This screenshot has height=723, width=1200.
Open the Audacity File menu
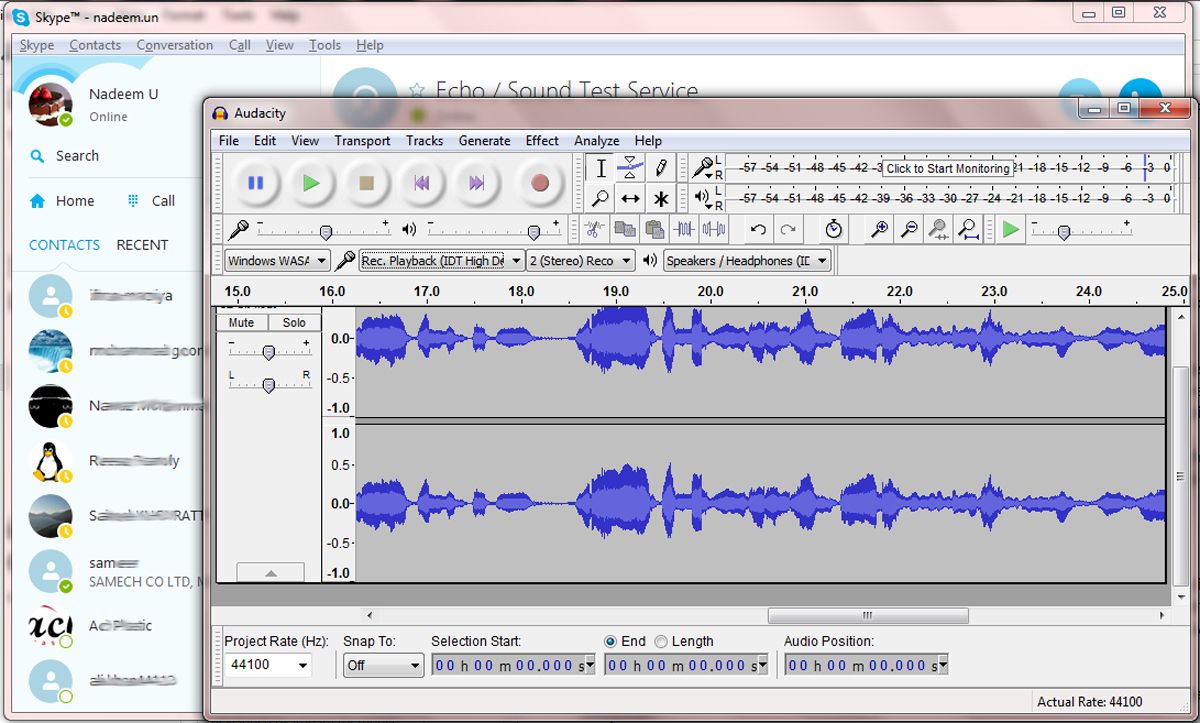(229, 141)
